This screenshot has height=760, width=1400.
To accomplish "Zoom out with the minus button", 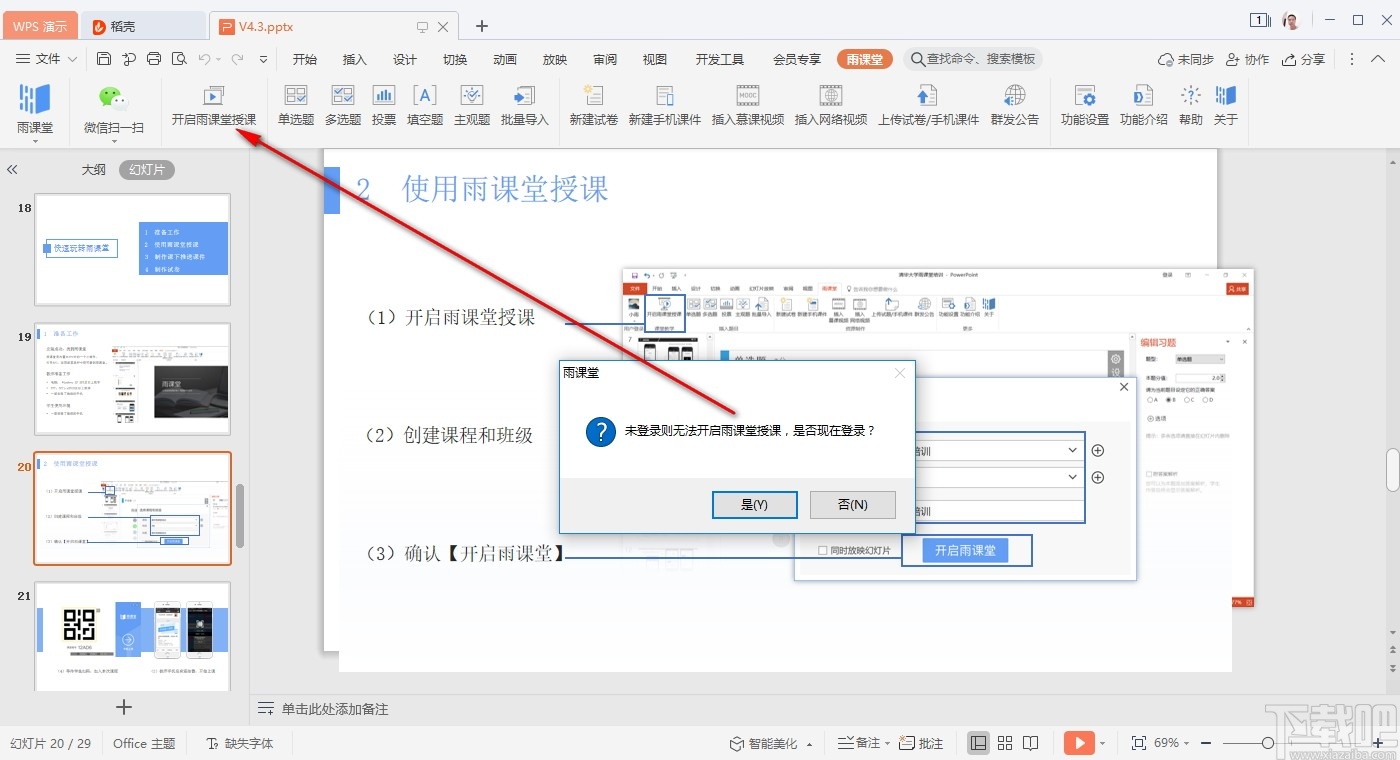I will click(x=1208, y=743).
